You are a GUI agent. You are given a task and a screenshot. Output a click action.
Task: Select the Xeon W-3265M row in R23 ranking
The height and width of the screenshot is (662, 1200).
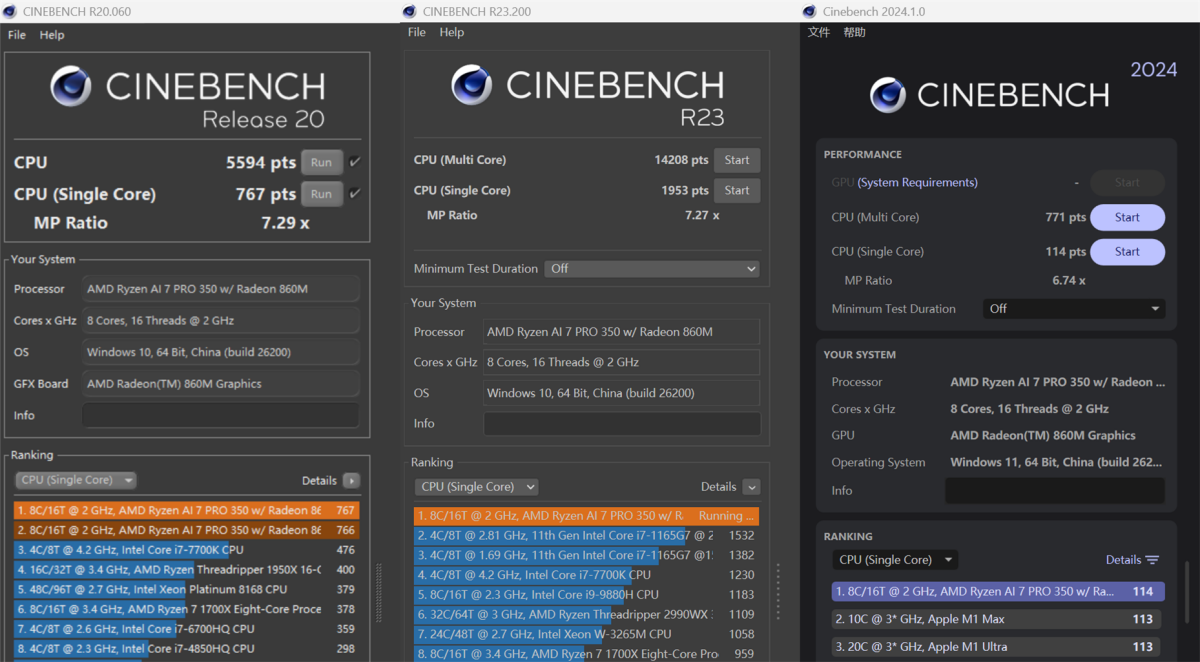coord(587,634)
